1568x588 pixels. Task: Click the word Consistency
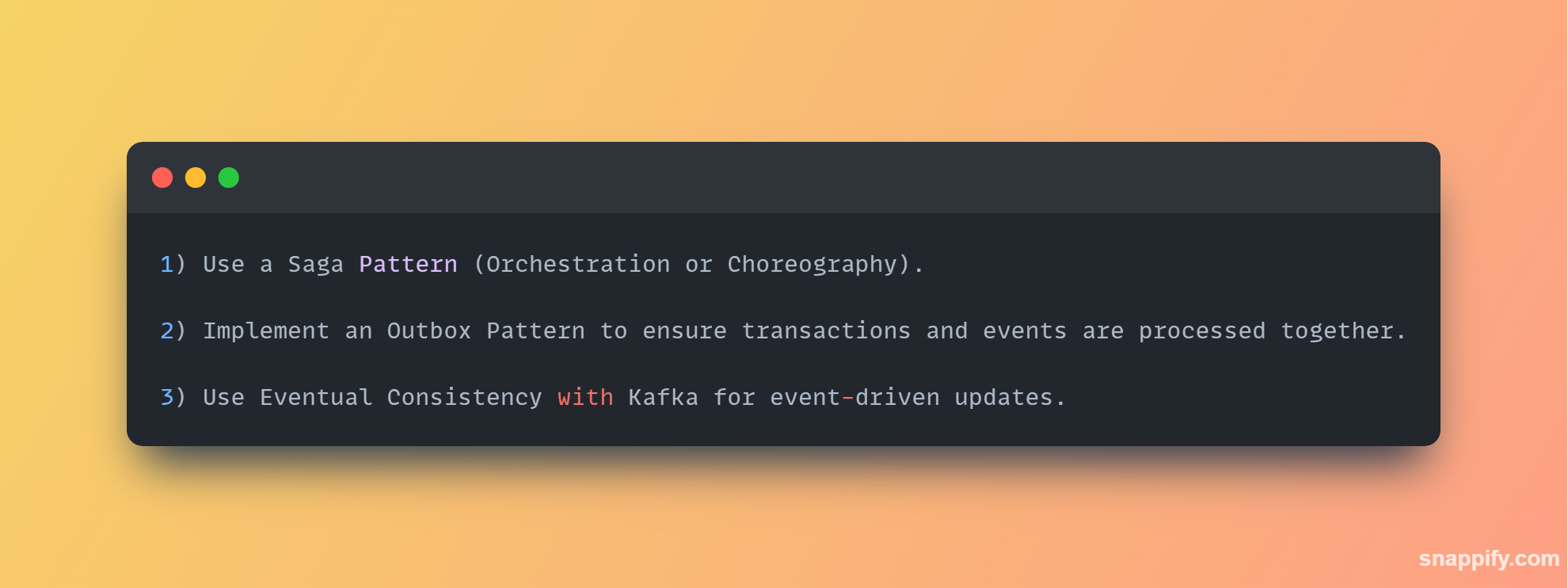pyautogui.click(x=465, y=398)
